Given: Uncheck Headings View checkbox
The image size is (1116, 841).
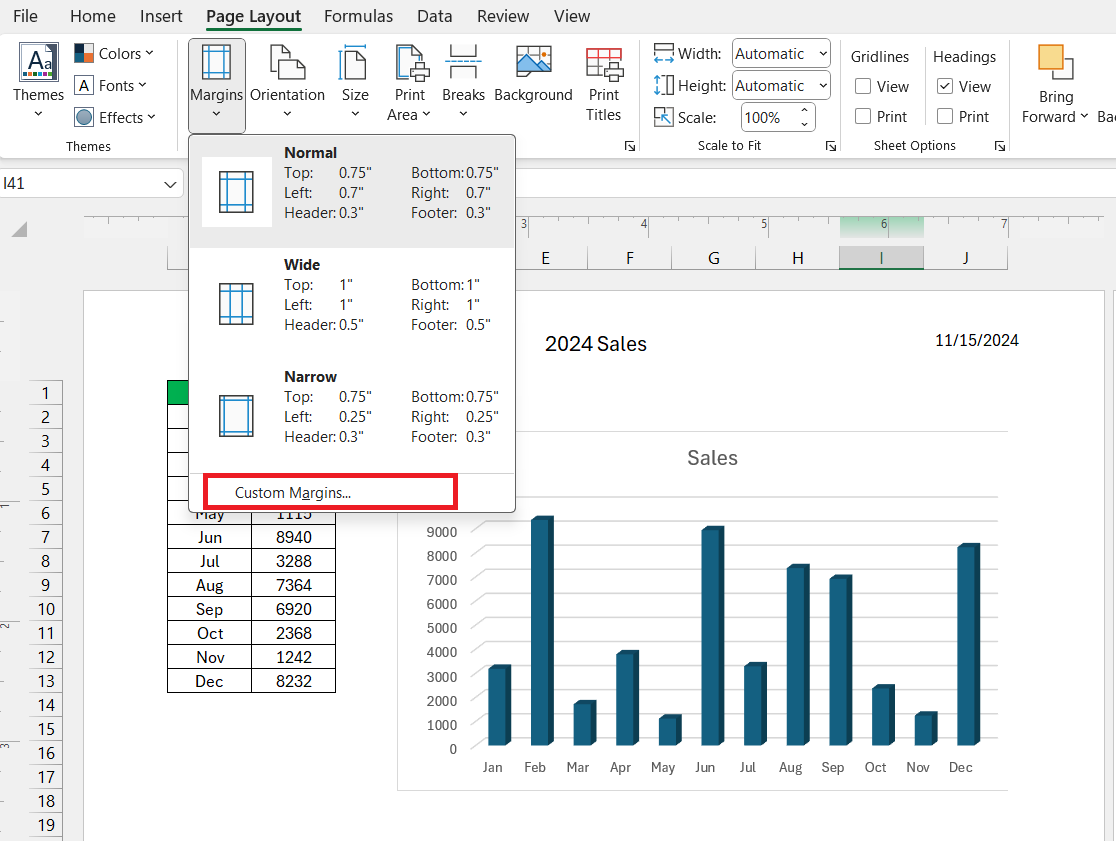Looking at the screenshot, I should click(944, 86).
